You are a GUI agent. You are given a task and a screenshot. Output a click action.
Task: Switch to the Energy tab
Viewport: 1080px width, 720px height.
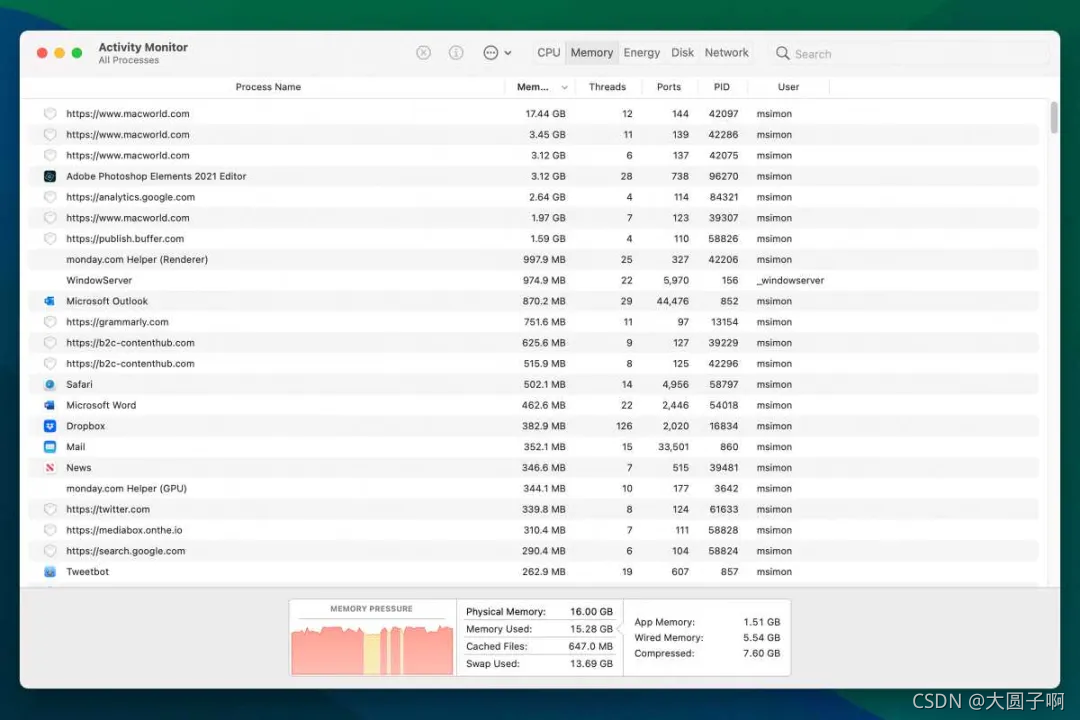pyautogui.click(x=641, y=52)
